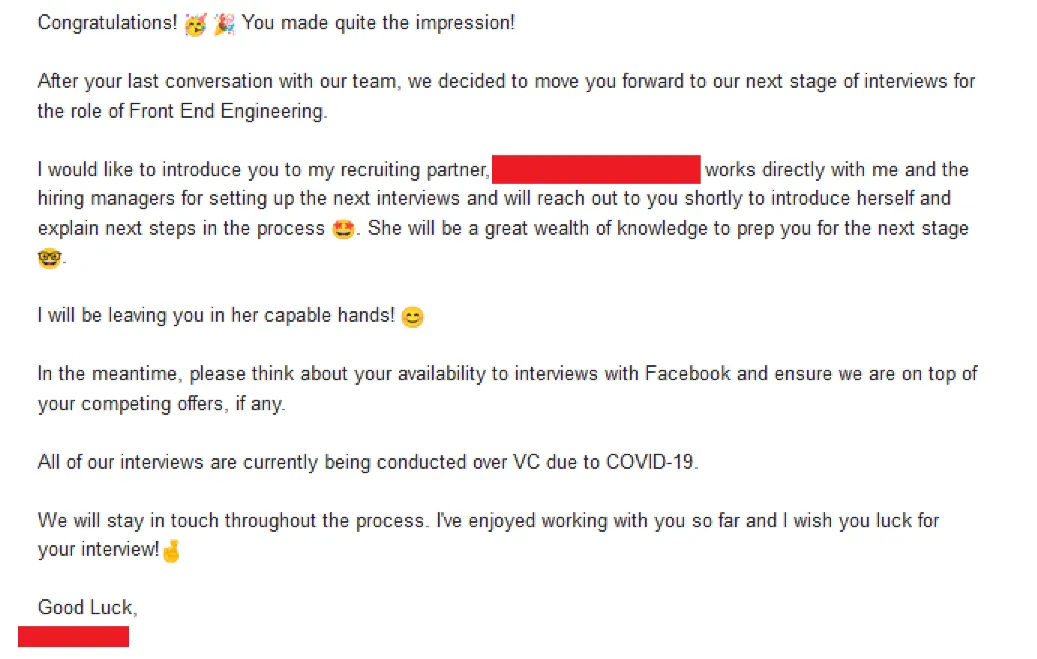Click the word 'Facebook' in the email
1037x659 pixels.
click(688, 374)
